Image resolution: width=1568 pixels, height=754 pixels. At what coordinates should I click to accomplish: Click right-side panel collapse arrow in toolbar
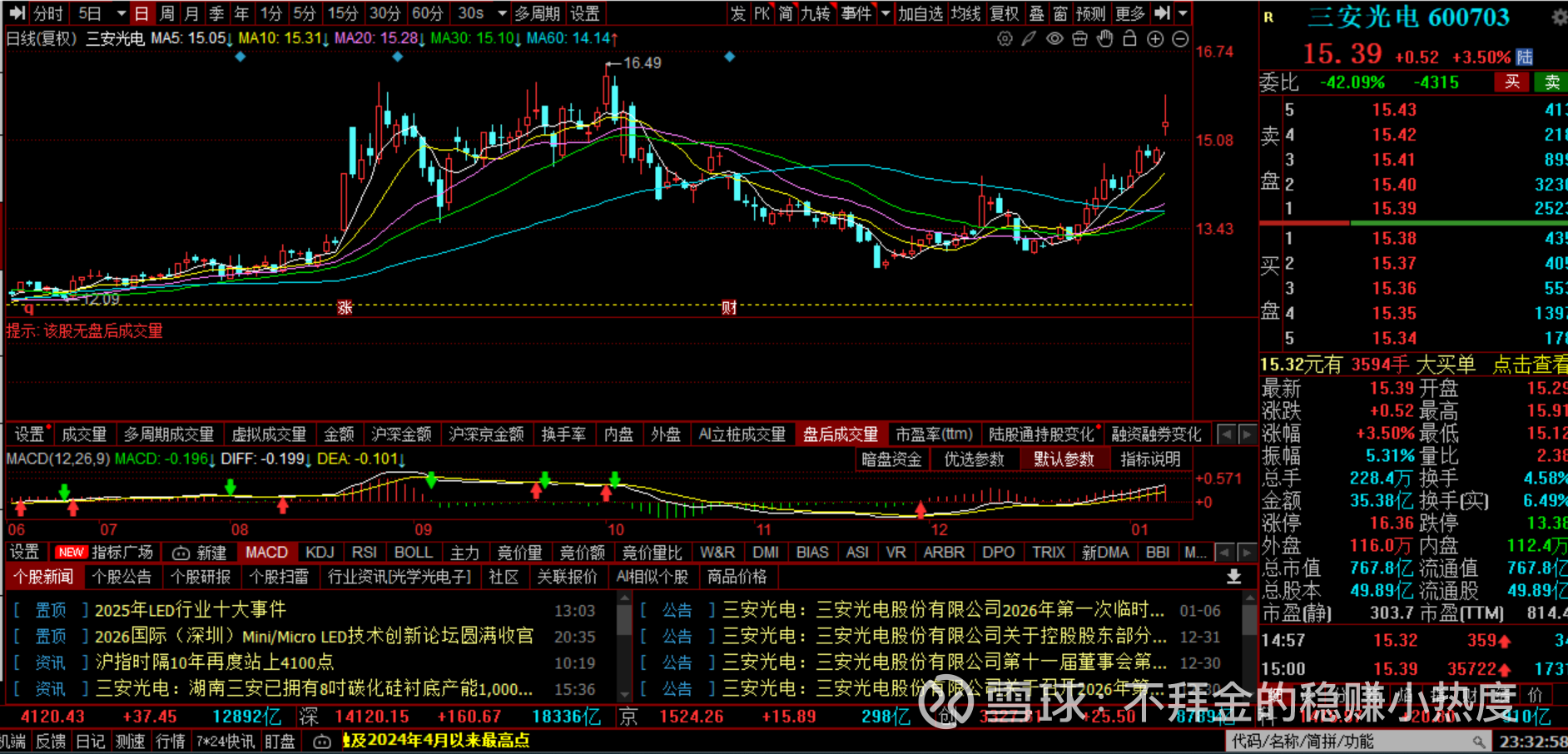[x=1163, y=13]
